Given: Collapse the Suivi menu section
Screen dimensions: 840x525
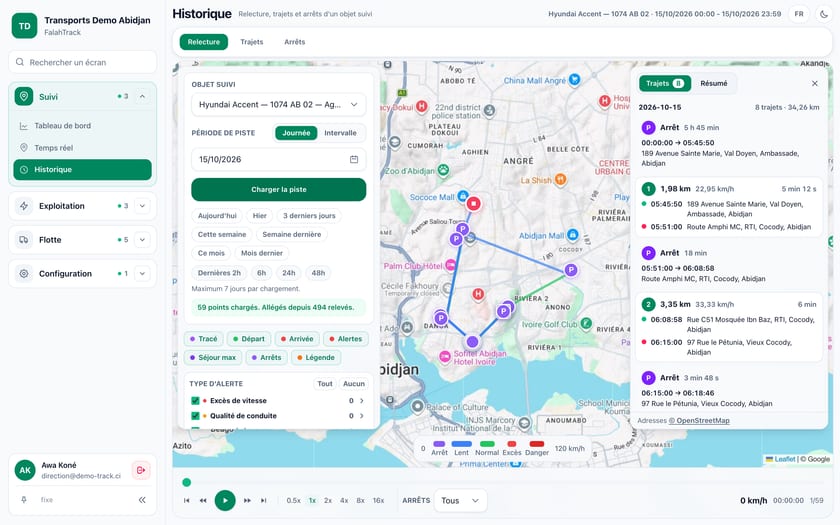Looking at the screenshot, I should [x=142, y=96].
